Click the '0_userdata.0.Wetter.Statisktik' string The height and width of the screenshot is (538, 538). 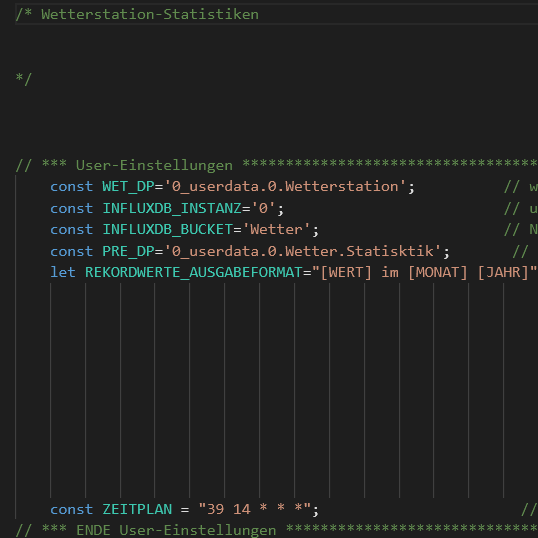(302, 252)
